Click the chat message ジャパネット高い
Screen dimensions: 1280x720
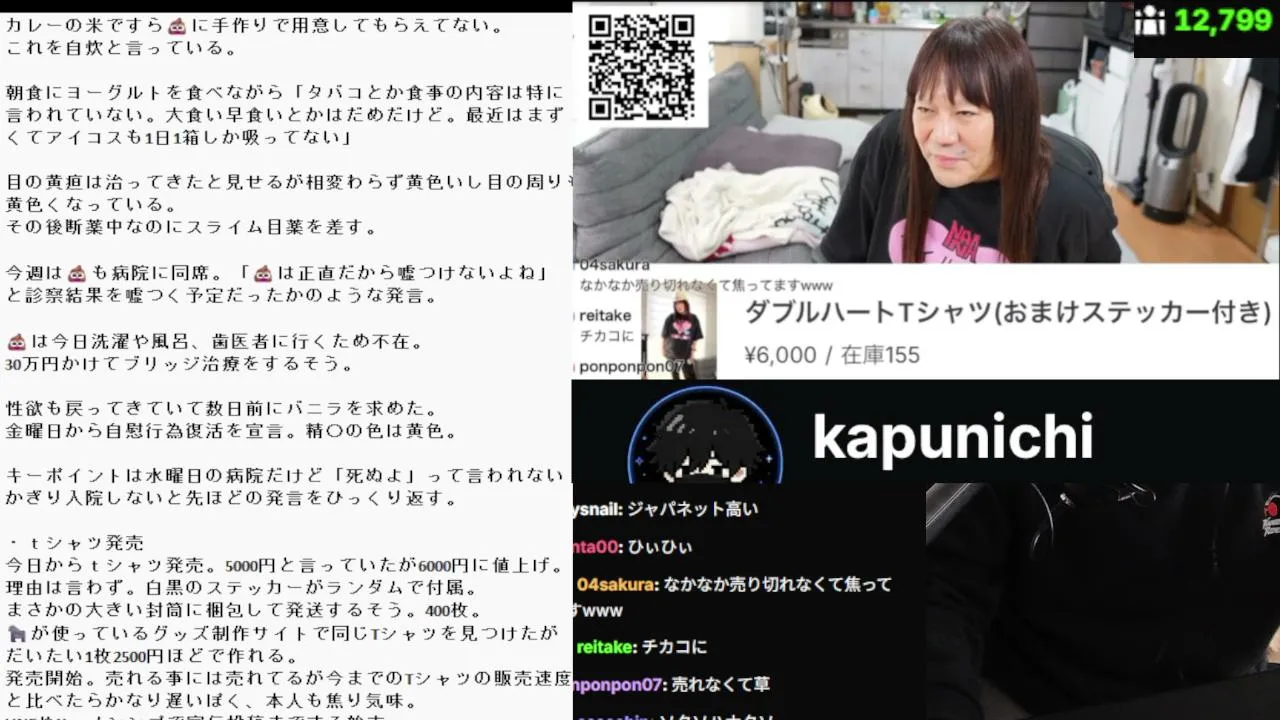[692, 509]
